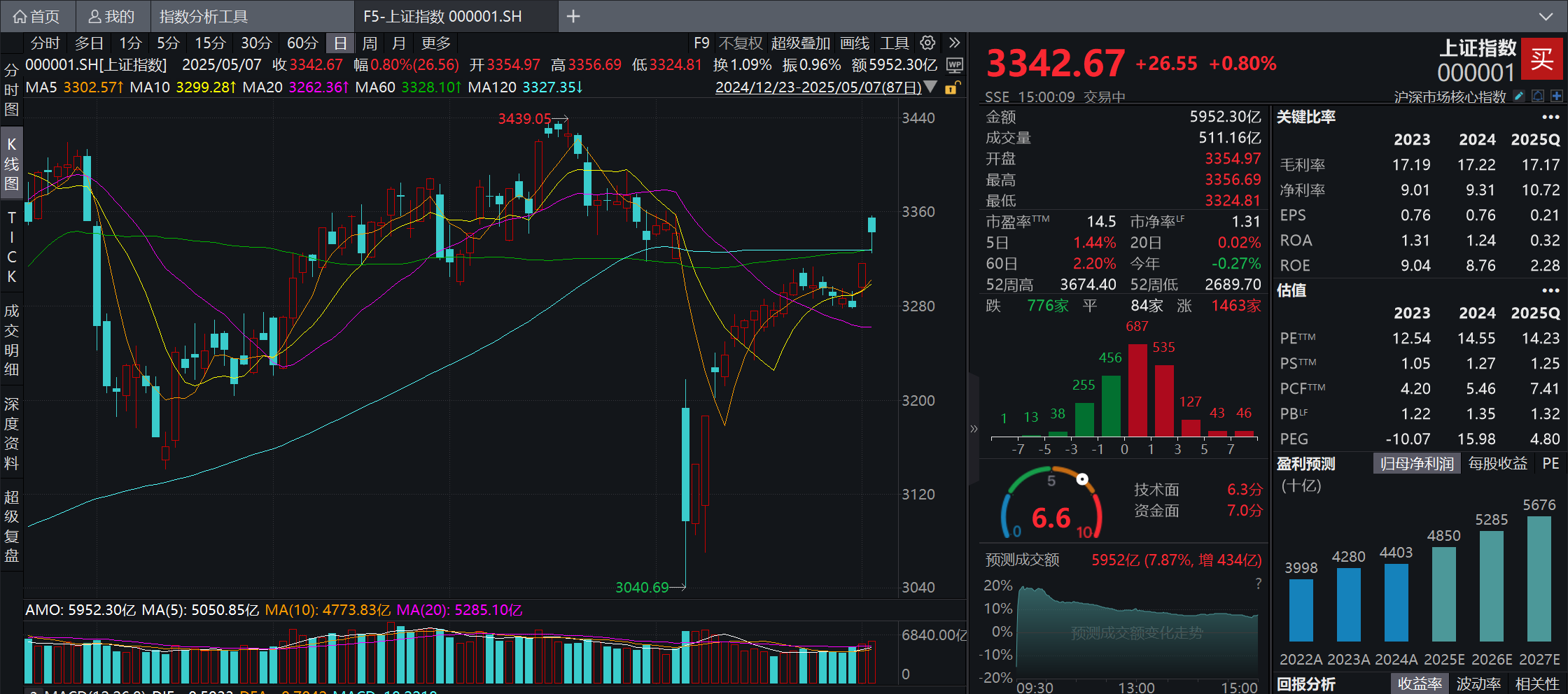Viewport: 1568px width, 694px height.
Task: Click the WP display icon beside turnover
Action: tap(954, 65)
